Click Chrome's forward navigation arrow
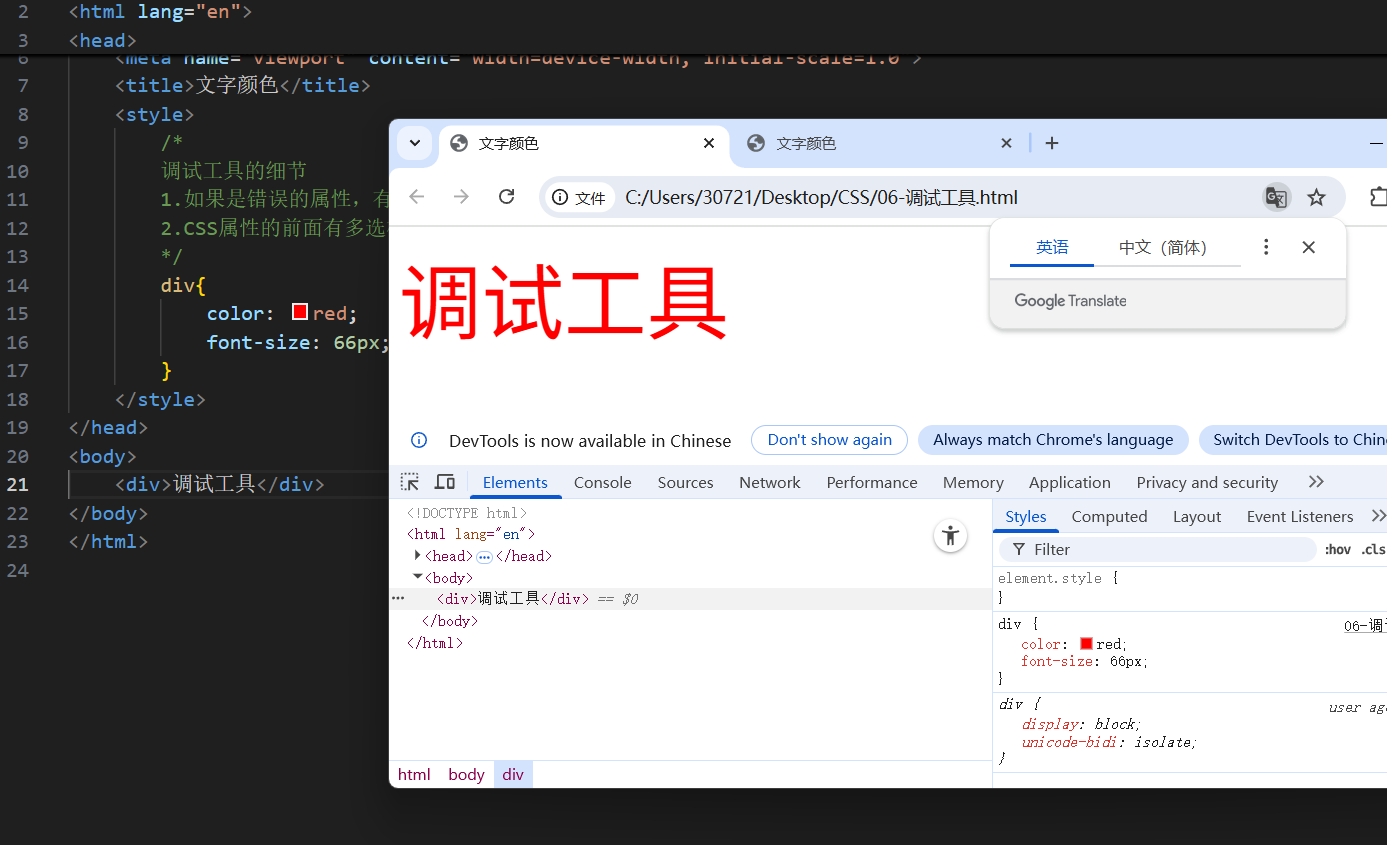 [461, 197]
